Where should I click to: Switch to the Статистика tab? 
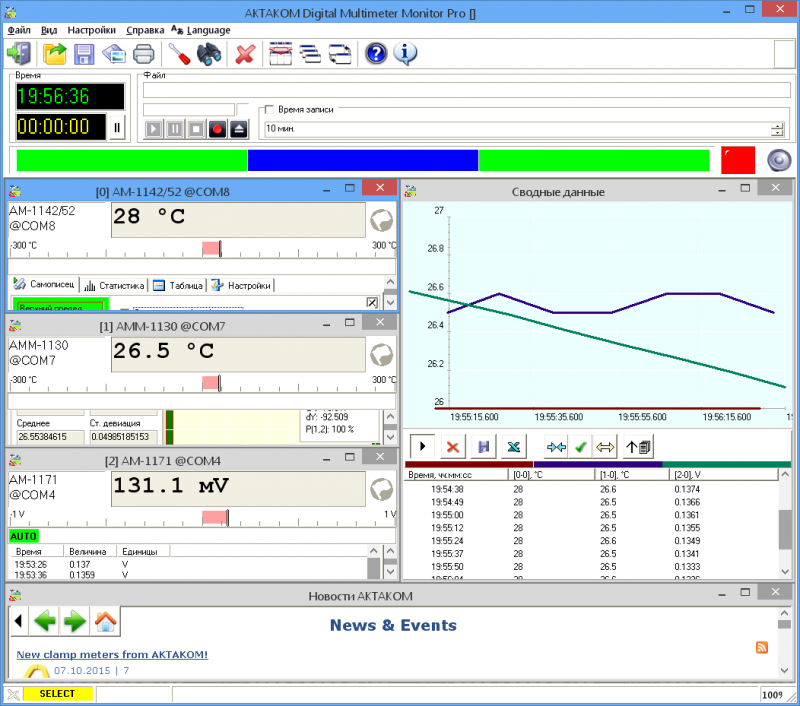(x=114, y=285)
